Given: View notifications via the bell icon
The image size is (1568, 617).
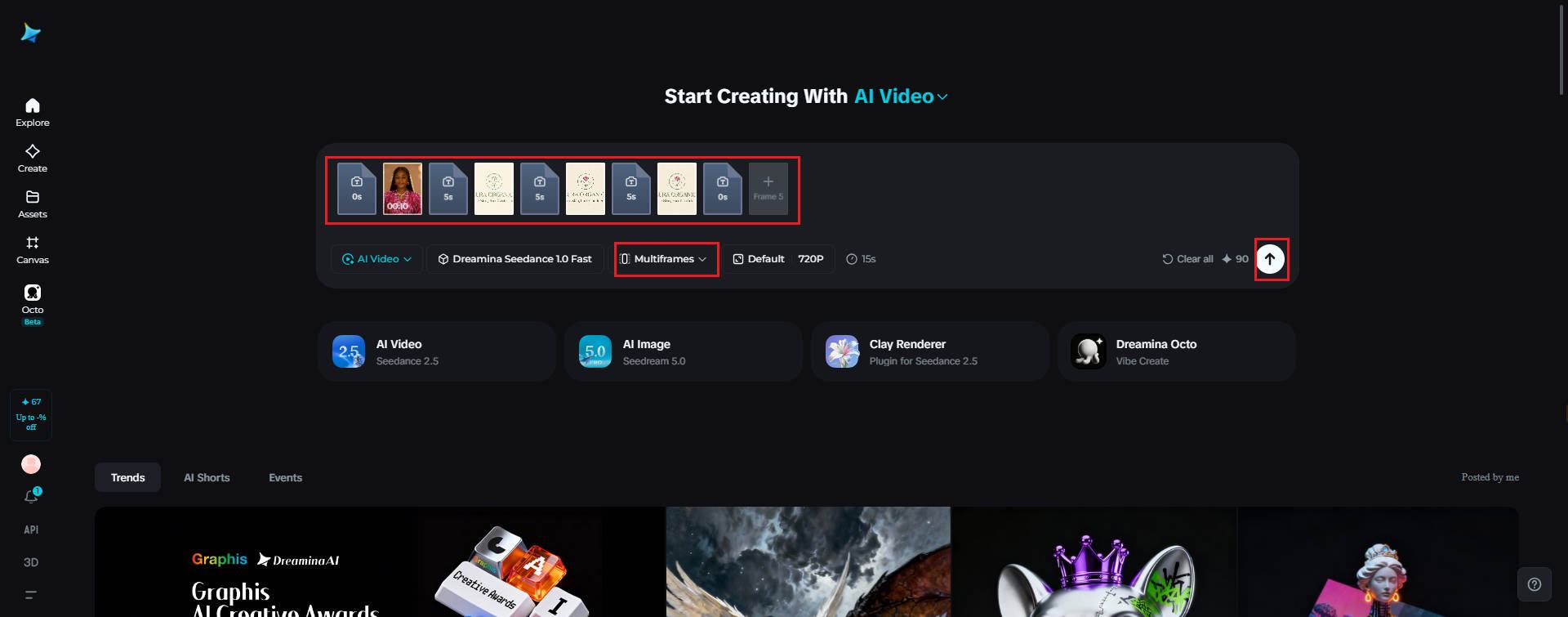Looking at the screenshot, I should coord(31,496).
